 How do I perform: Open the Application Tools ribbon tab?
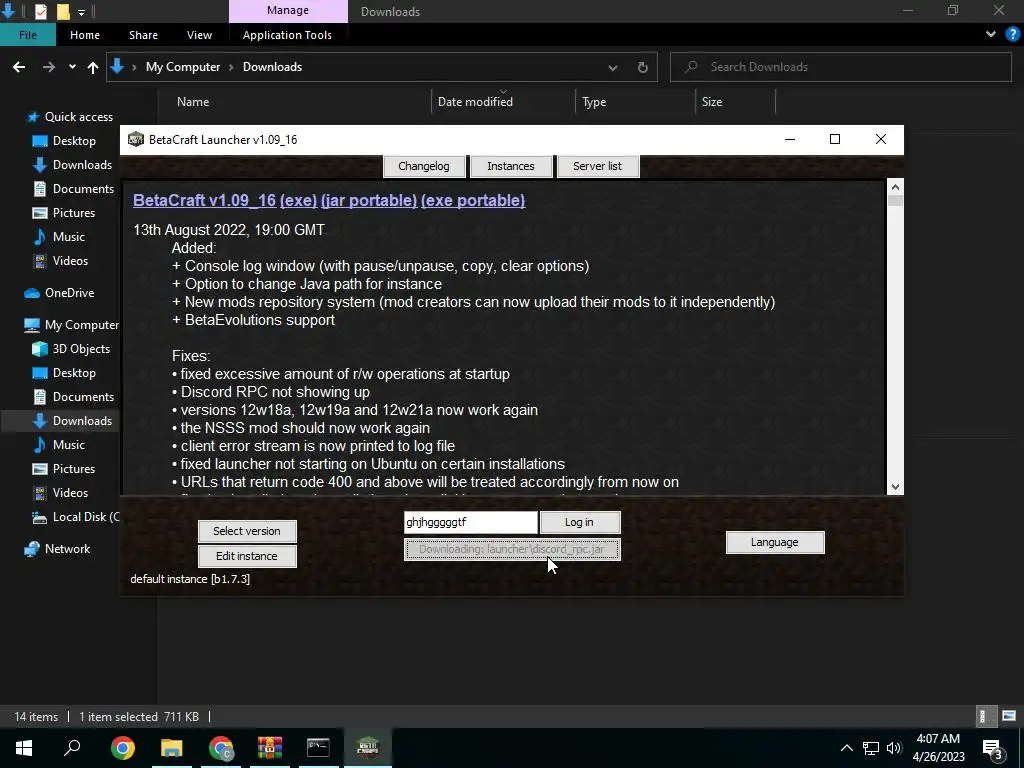tap(287, 35)
